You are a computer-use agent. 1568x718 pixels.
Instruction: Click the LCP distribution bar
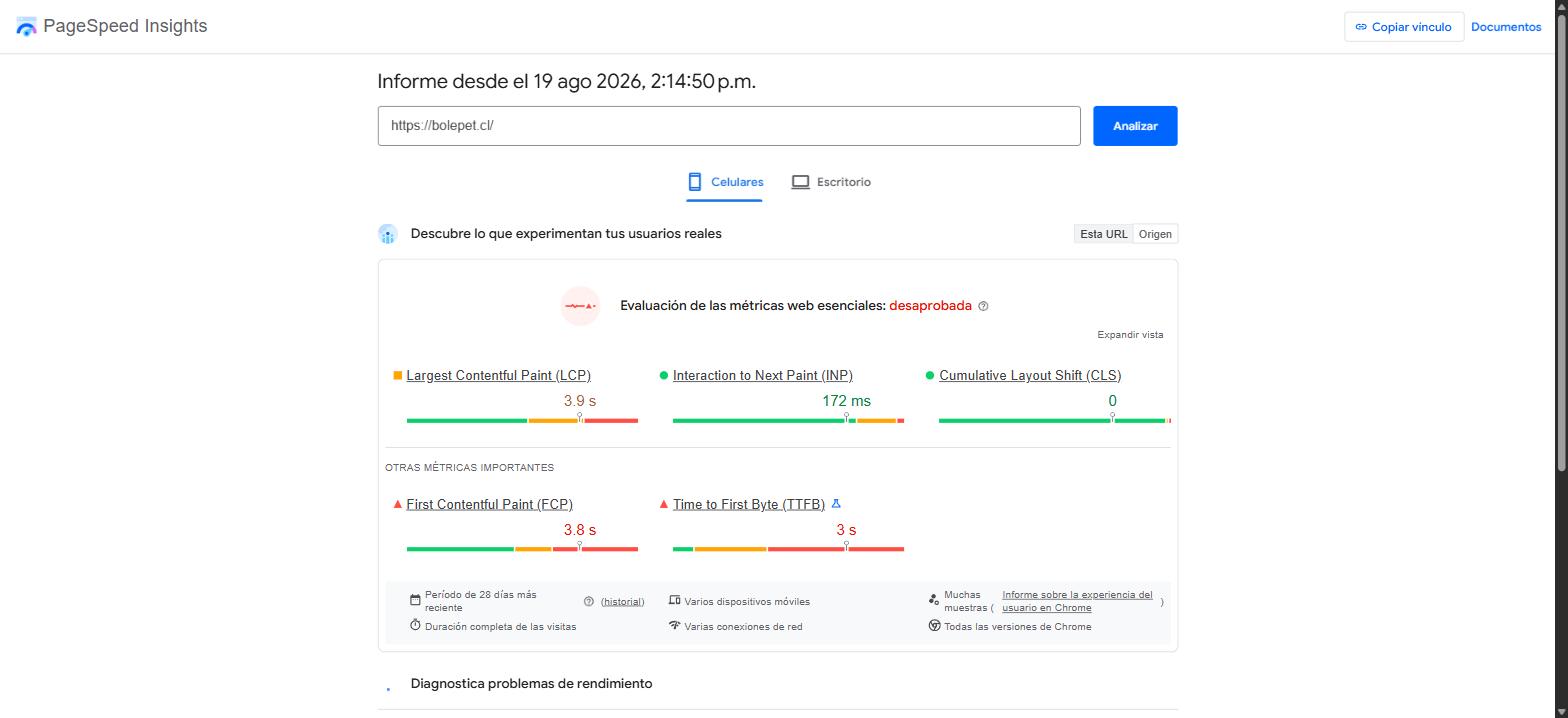[x=522, y=421]
